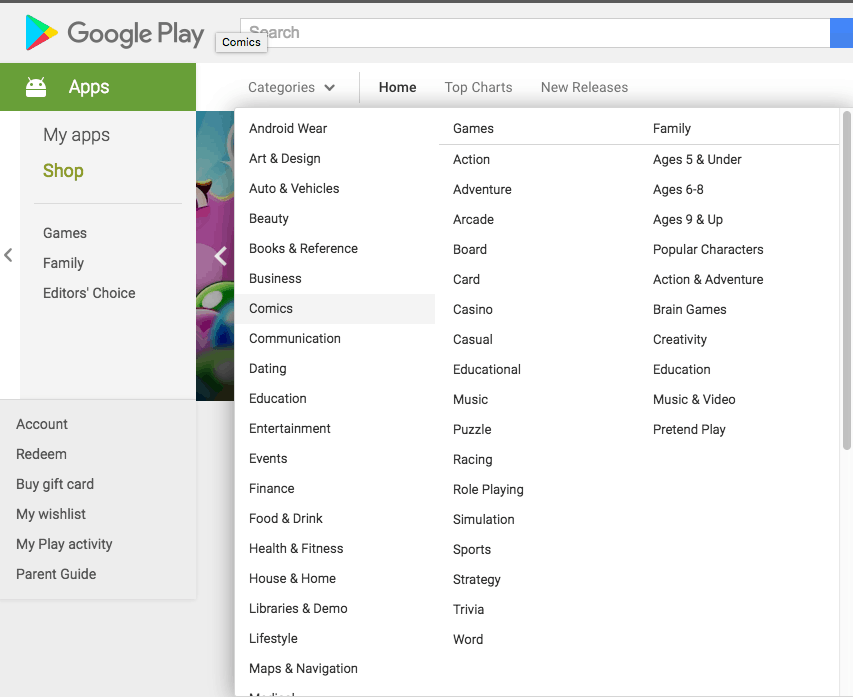Choose the Casino games category
This screenshot has height=697, width=853.
click(x=473, y=309)
